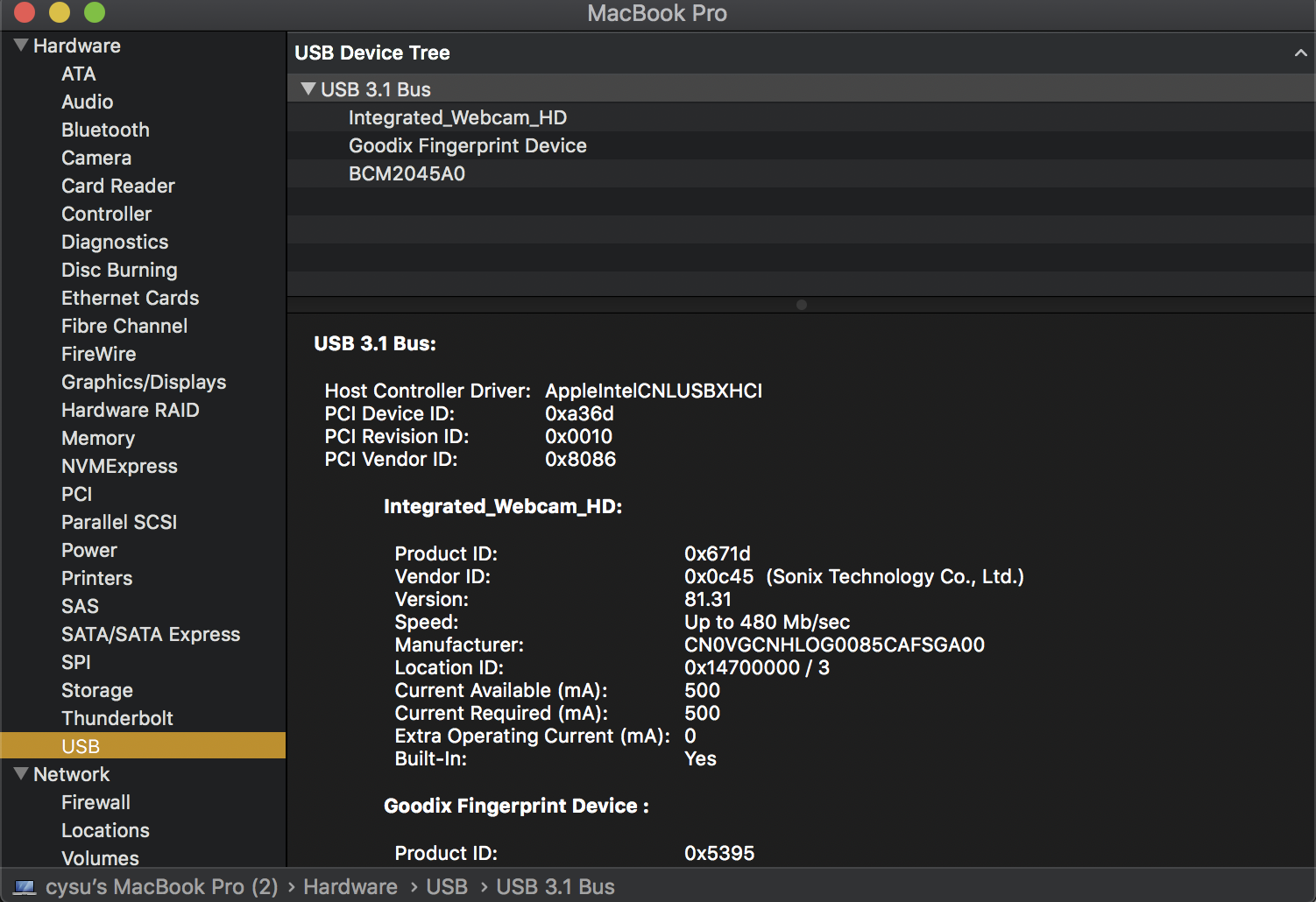Click the PCI Vendor ID value 0x8086

[x=580, y=459]
